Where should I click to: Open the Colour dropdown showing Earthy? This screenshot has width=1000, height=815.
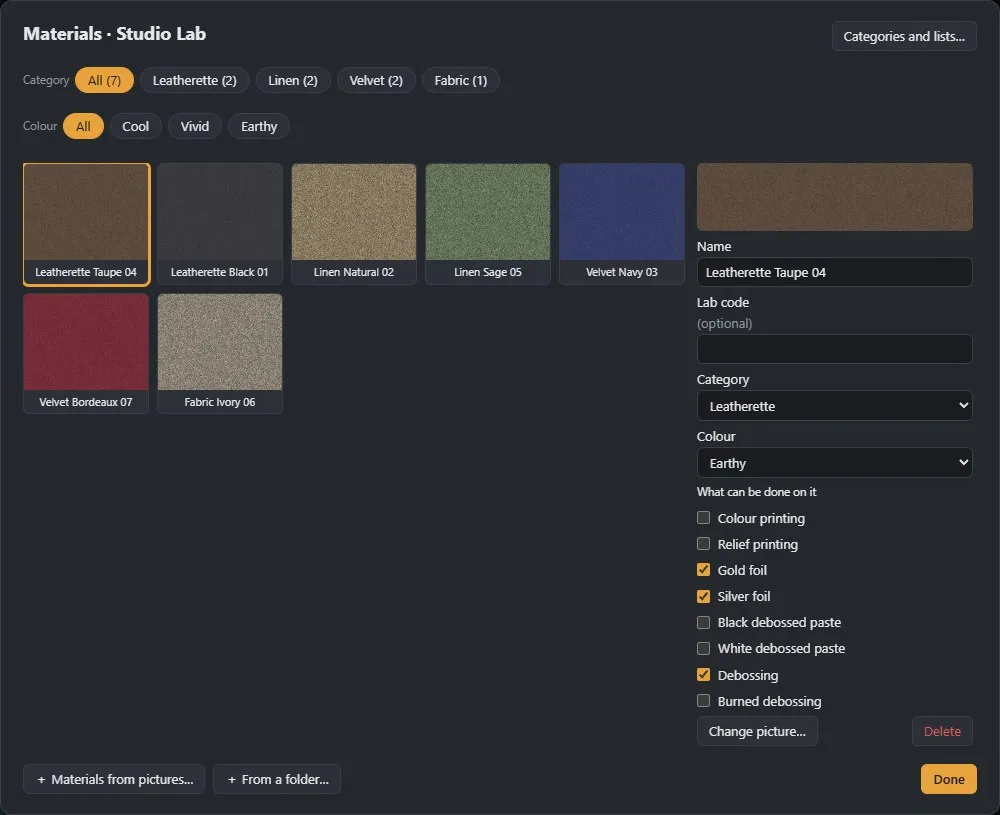point(834,463)
